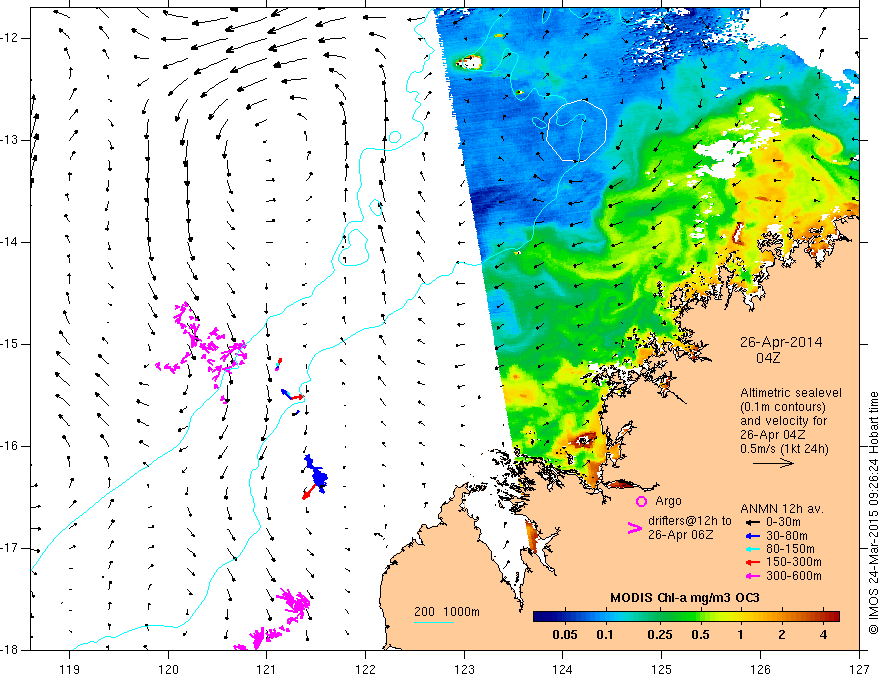The image size is (880, 680).
Task: Click the longitude axis label "119"
Action: [x=70, y=669]
